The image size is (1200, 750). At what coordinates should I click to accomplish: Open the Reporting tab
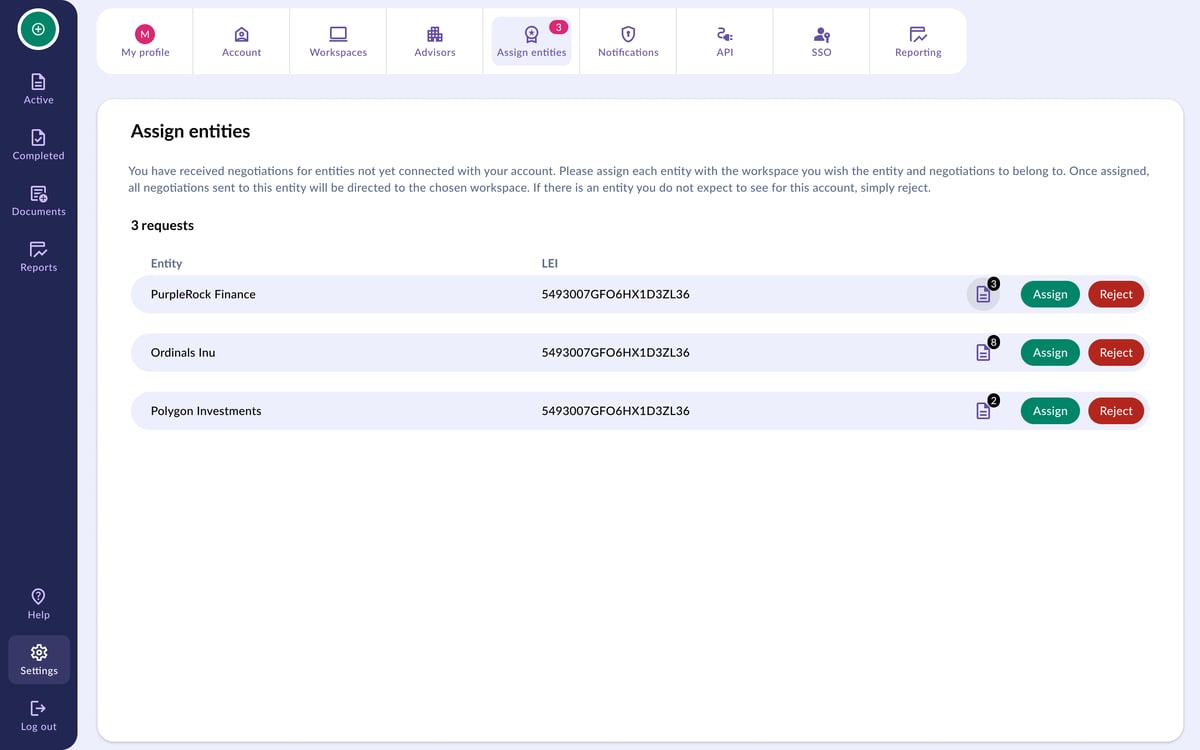[x=918, y=42]
